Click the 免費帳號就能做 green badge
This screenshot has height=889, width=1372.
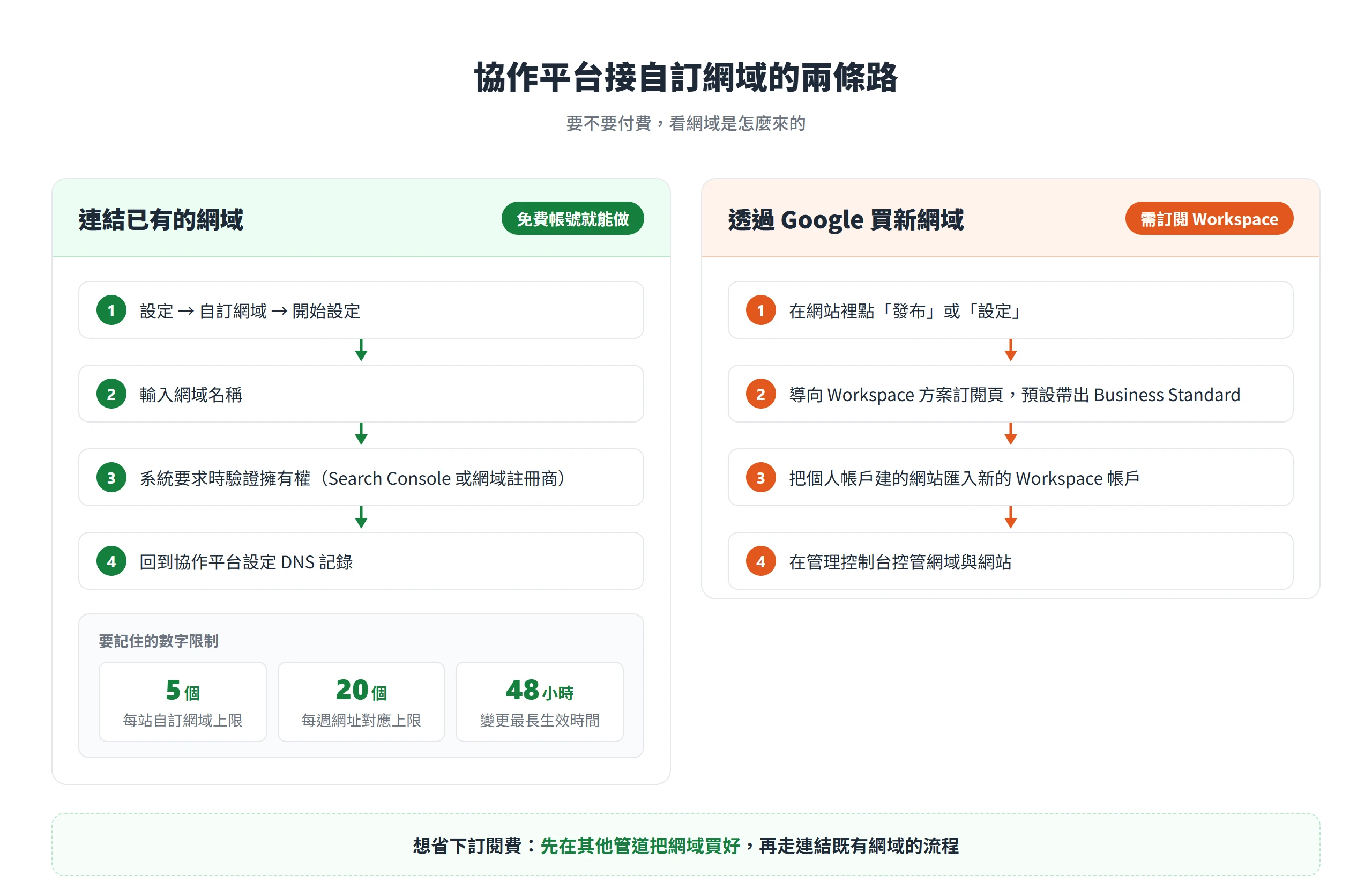tap(572, 219)
